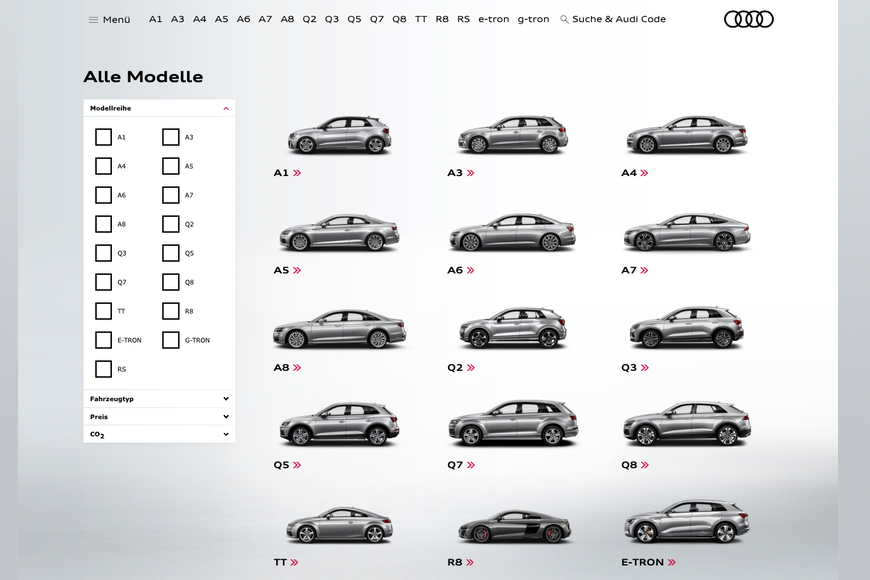Collapse the Modellreihe filter section
The image size is (870, 580).
[226, 108]
